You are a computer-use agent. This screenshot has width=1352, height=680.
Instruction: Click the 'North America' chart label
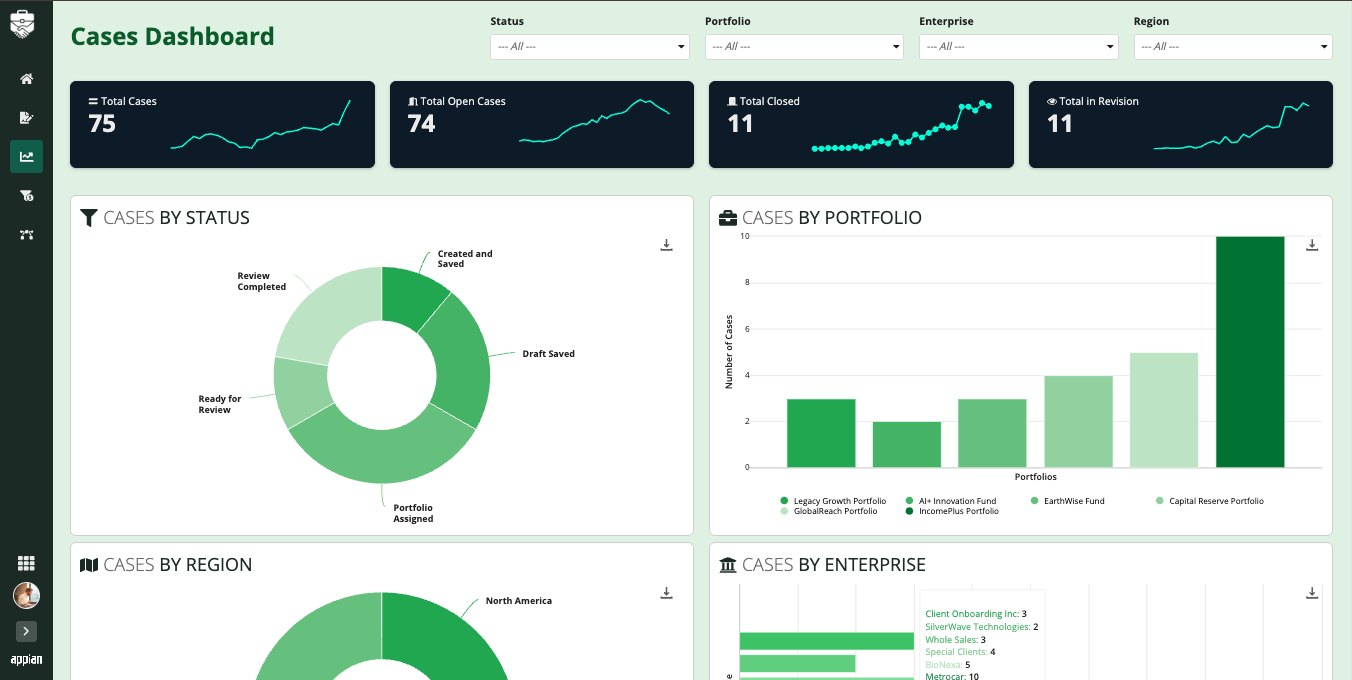click(x=519, y=601)
